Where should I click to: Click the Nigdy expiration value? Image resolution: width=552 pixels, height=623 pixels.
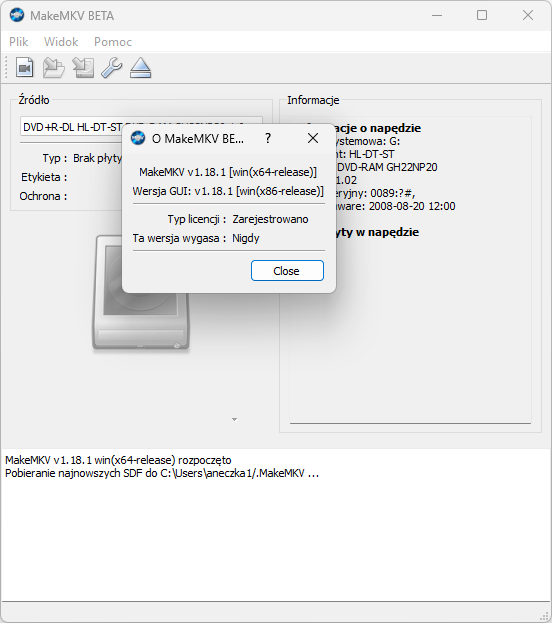pos(246,238)
